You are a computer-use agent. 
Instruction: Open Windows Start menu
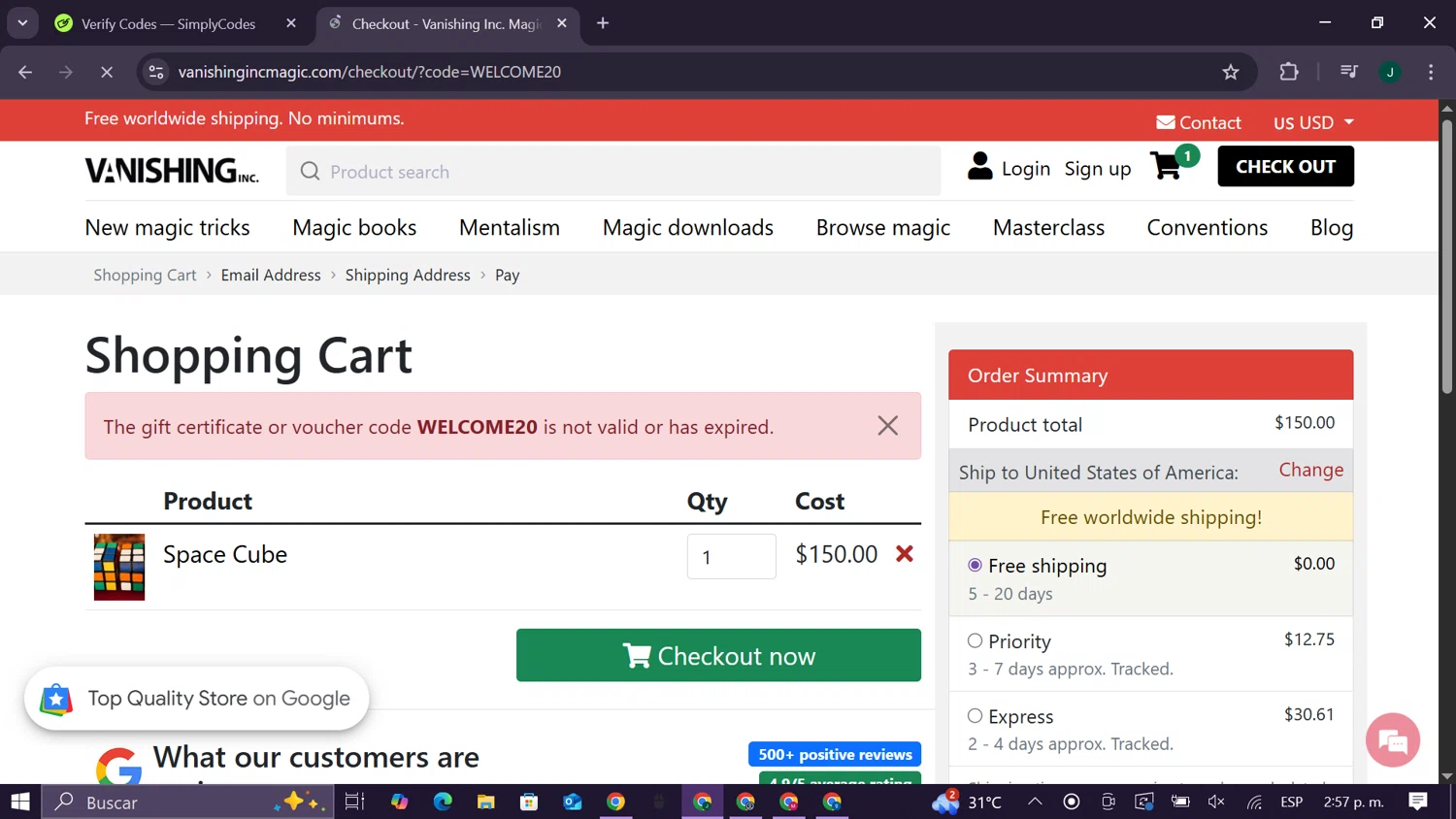tap(20, 802)
